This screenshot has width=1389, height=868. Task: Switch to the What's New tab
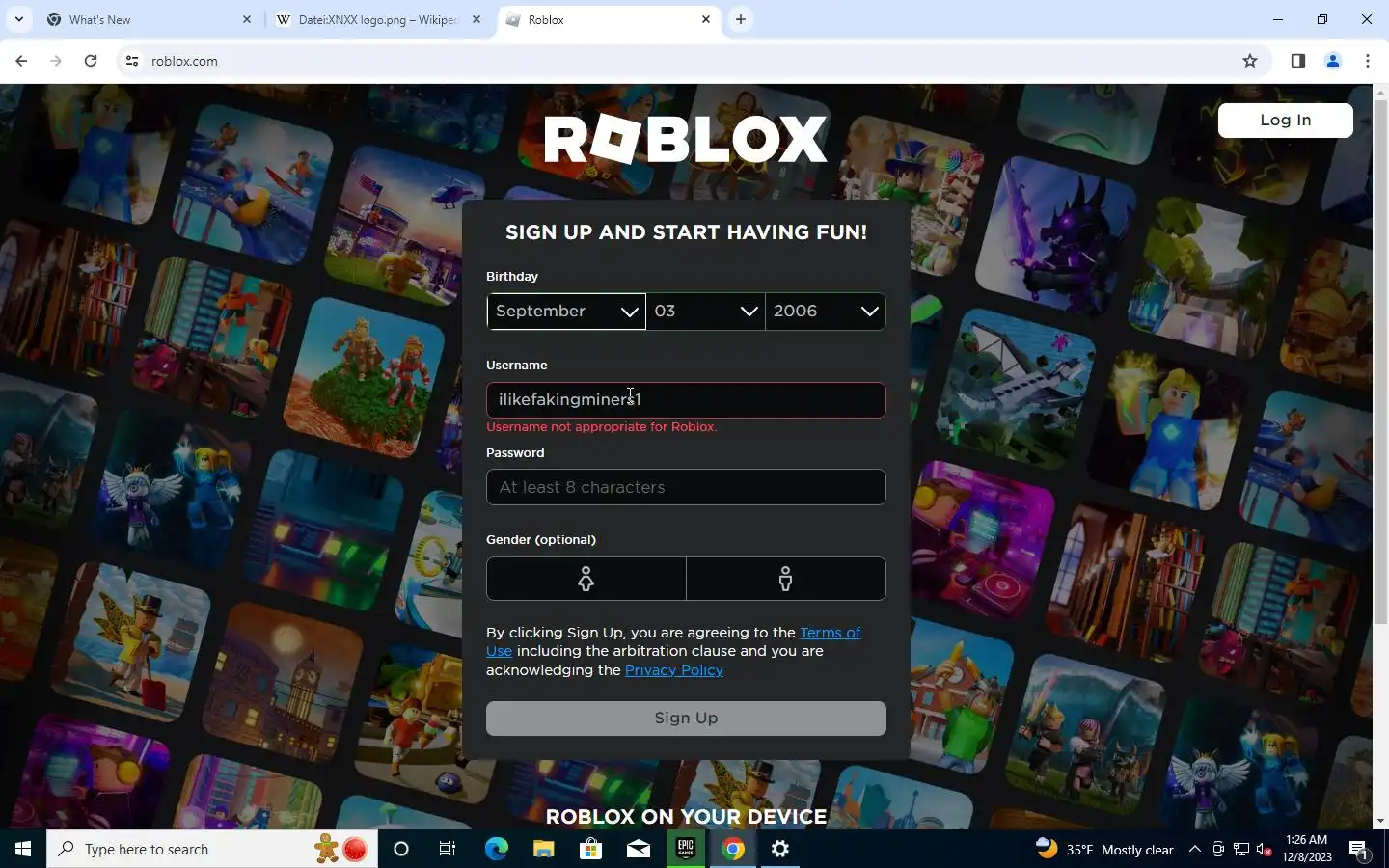pos(145,19)
